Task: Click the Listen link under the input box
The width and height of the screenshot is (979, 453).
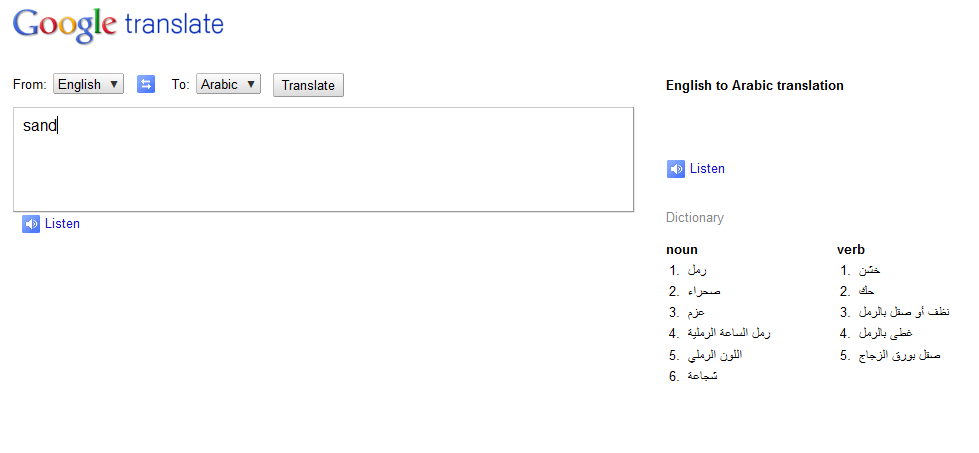Action: (x=62, y=224)
